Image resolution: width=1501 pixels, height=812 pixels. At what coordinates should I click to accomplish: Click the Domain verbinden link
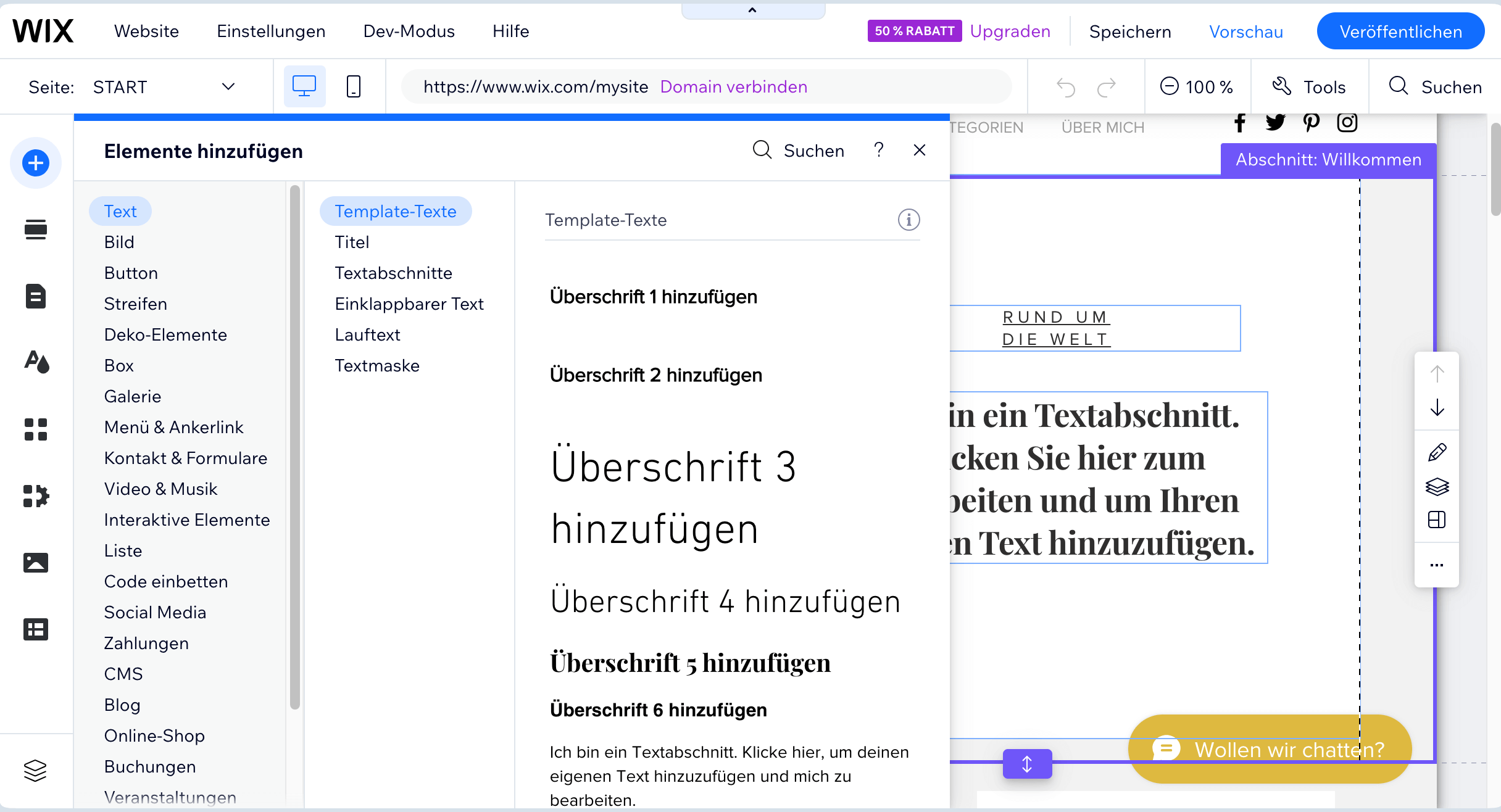(x=734, y=86)
